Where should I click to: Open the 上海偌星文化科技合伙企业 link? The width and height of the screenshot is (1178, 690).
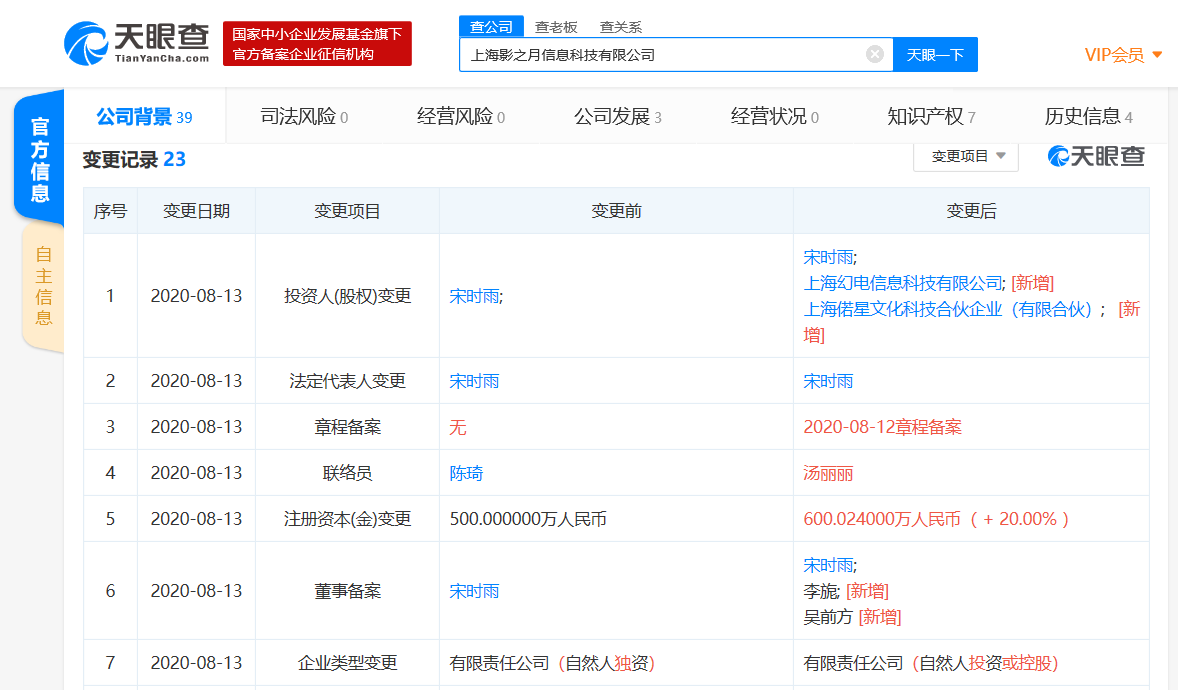click(x=947, y=310)
